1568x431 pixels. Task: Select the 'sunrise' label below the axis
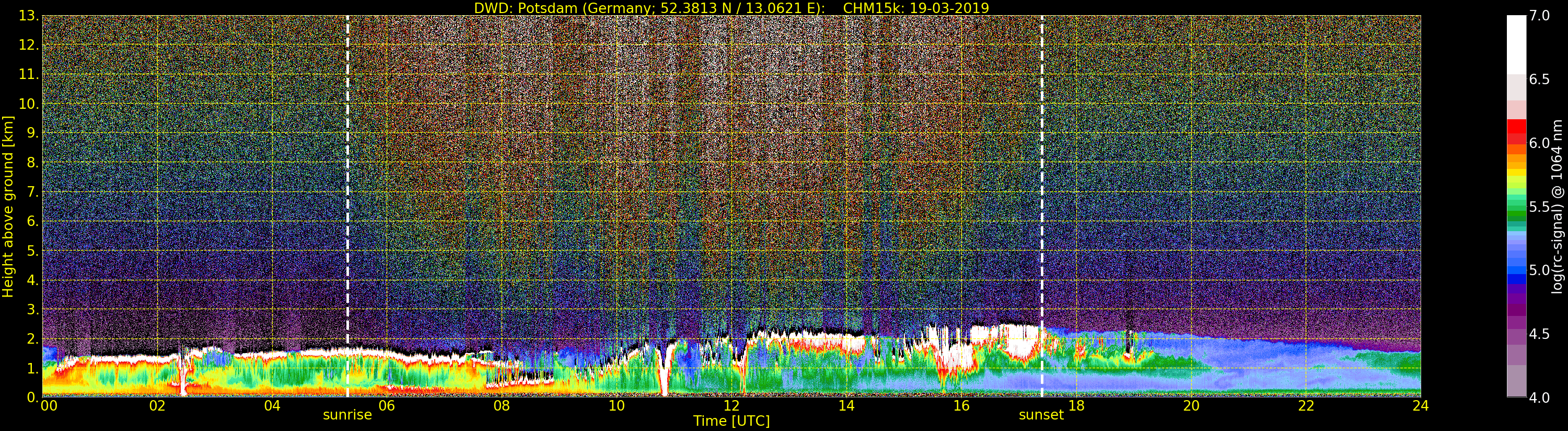point(347,415)
